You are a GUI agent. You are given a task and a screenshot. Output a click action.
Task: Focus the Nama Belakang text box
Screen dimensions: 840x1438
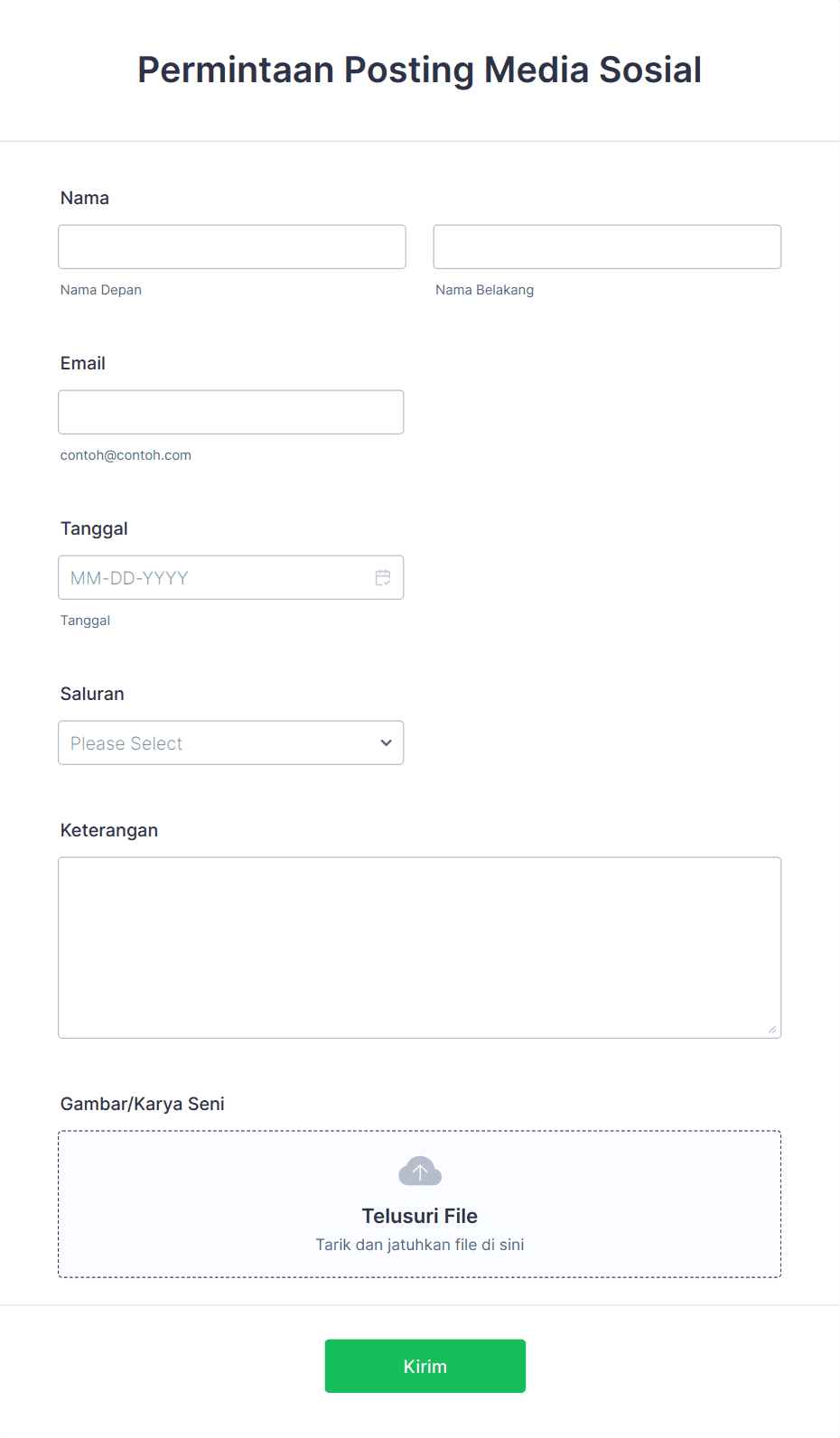pos(607,247)
